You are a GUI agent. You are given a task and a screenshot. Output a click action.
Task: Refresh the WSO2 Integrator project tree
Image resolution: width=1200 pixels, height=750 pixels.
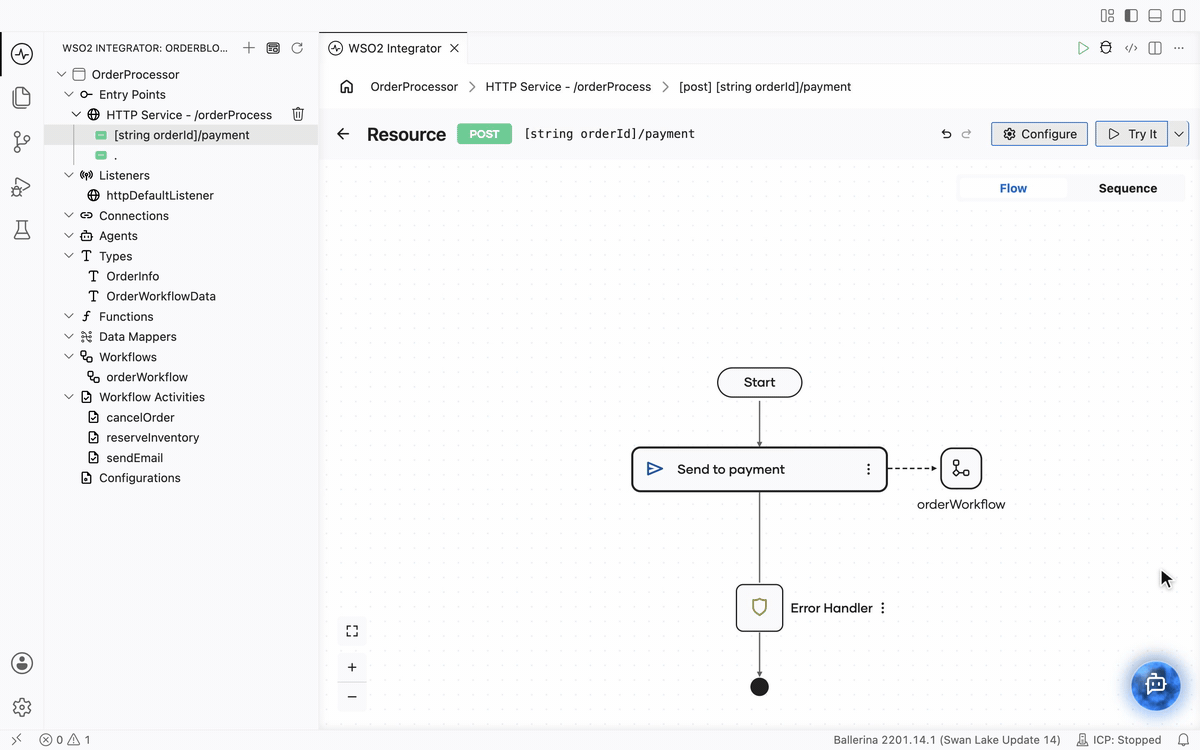click(x=297, y=48)
